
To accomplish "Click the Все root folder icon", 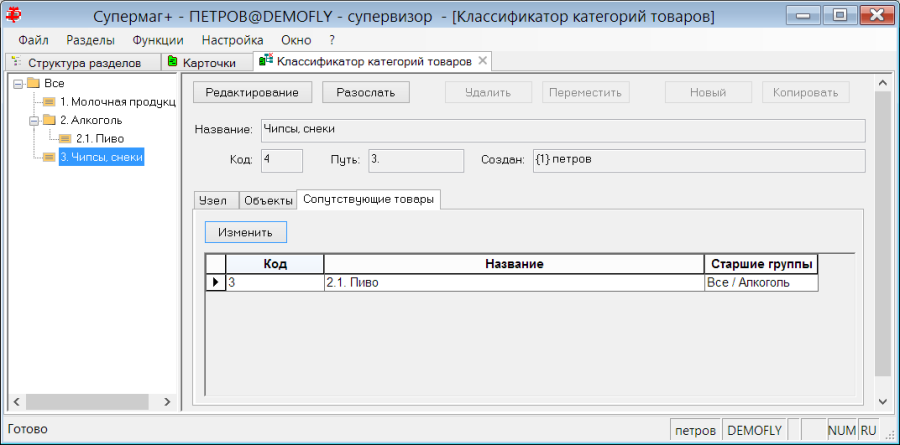I will pos(34,84).
